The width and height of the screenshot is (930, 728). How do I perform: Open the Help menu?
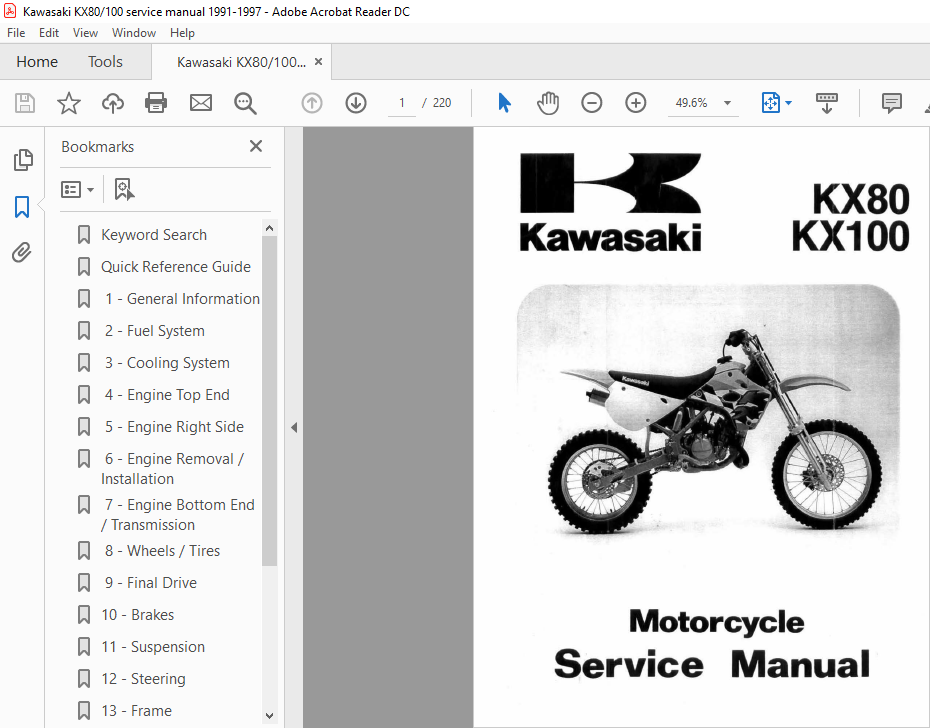point(182,33)
